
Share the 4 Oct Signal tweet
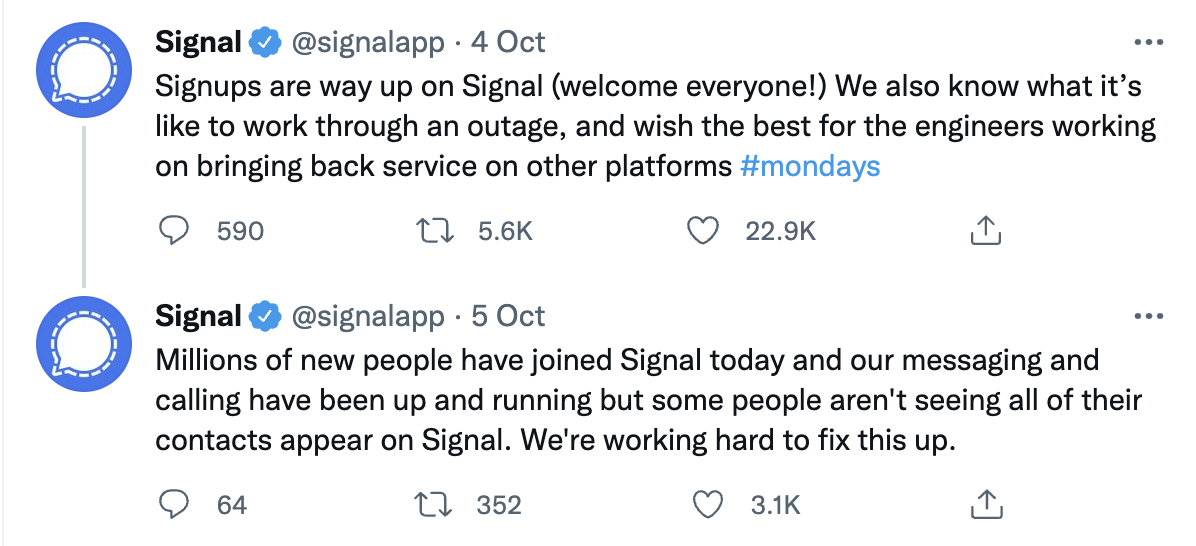985,231
